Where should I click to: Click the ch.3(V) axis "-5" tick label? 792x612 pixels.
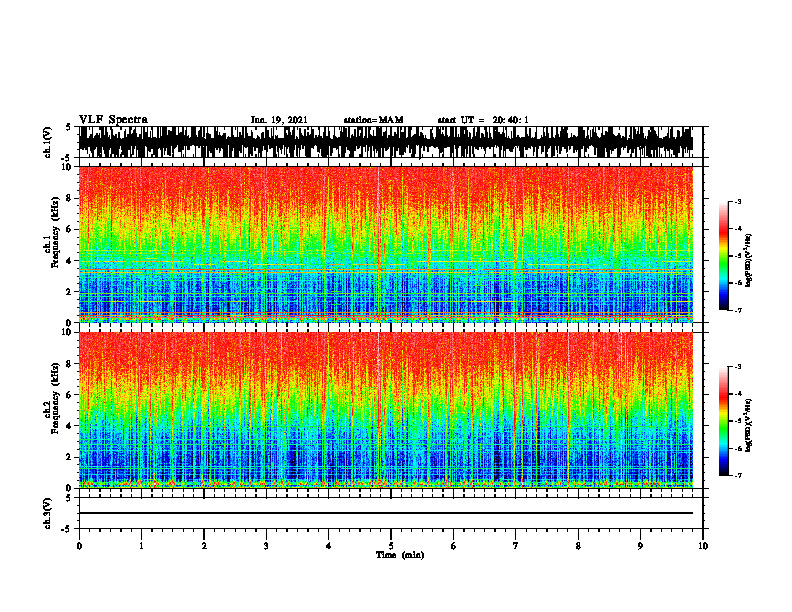point(67,529)
